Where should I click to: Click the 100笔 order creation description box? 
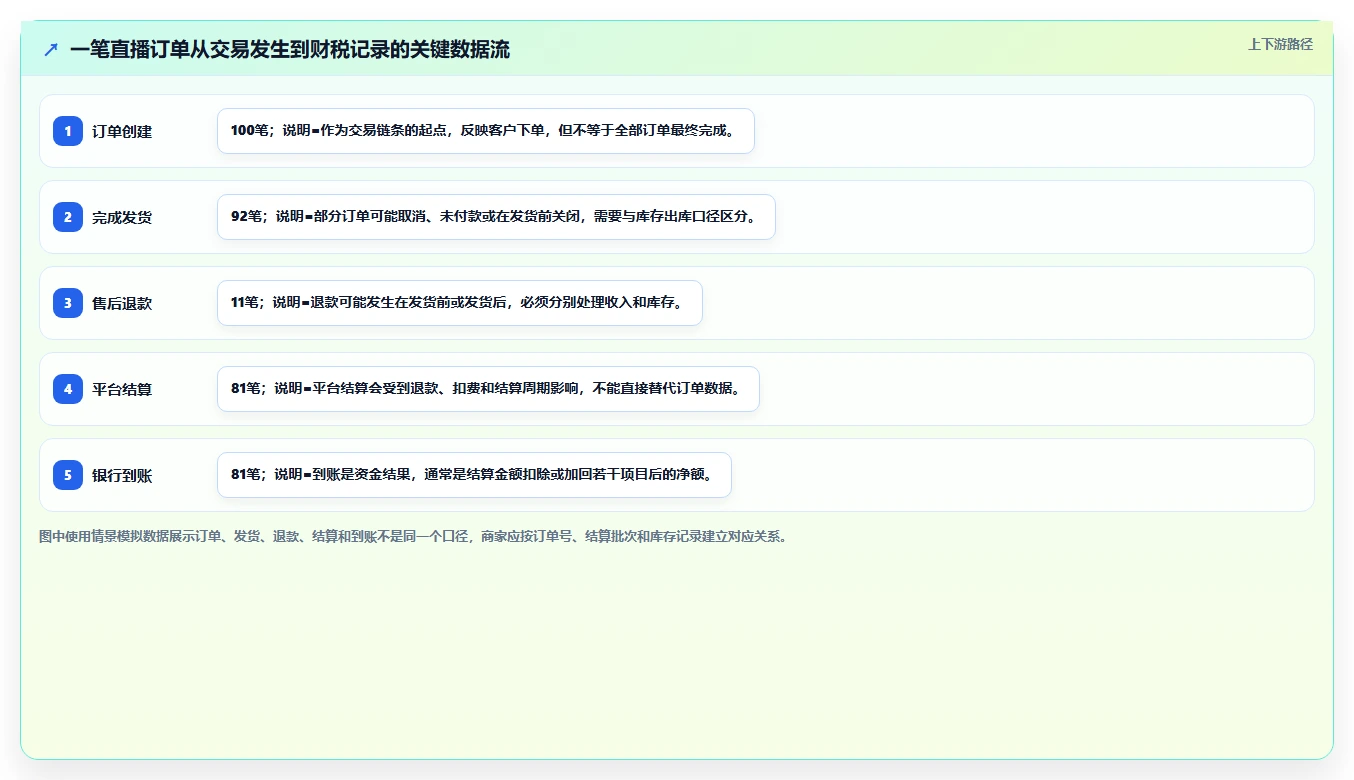486,131
